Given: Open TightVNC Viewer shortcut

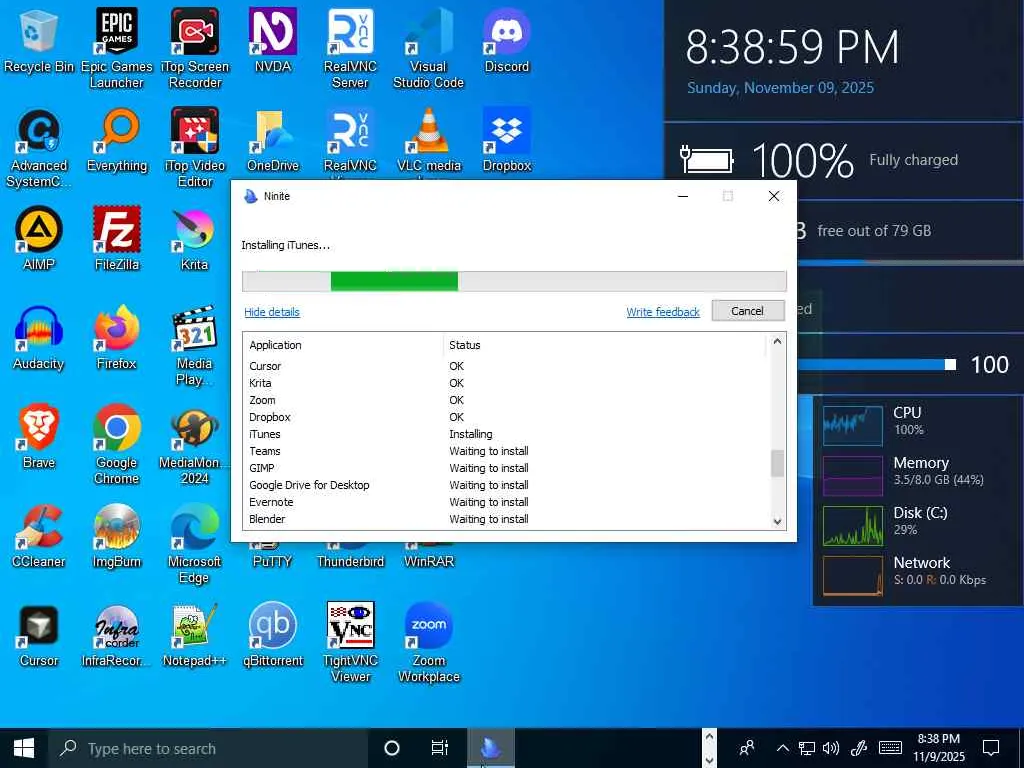Looking at the screenshot, I should pyautogui.click(x=351, y=643).
